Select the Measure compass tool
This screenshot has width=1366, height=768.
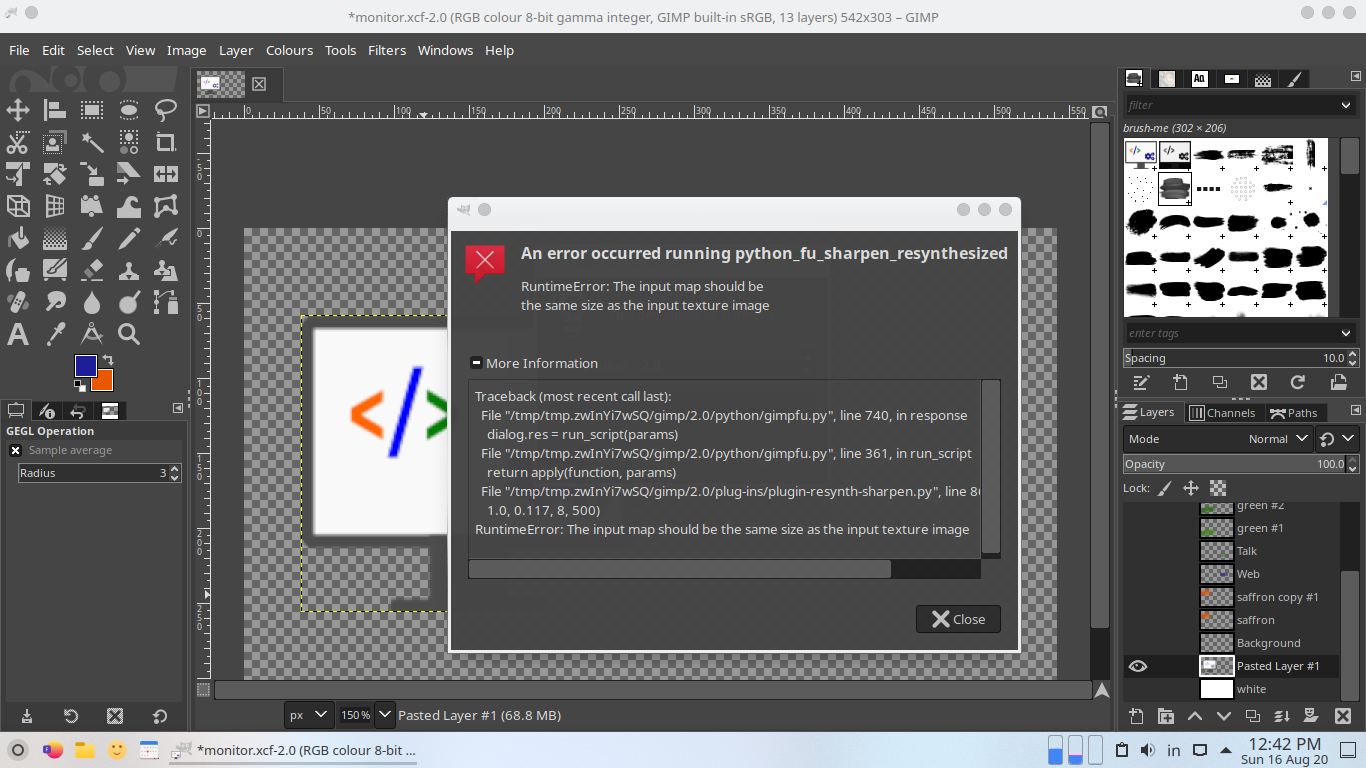tap(92, 334)
